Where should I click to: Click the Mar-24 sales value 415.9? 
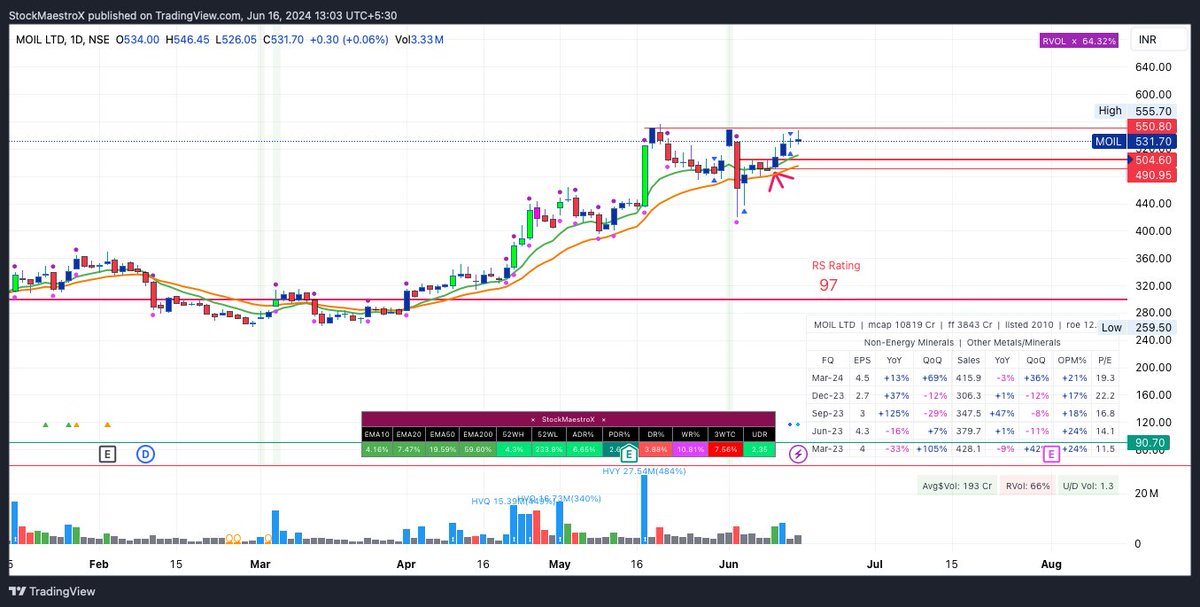pyautogui.click(x=968, y=378)
